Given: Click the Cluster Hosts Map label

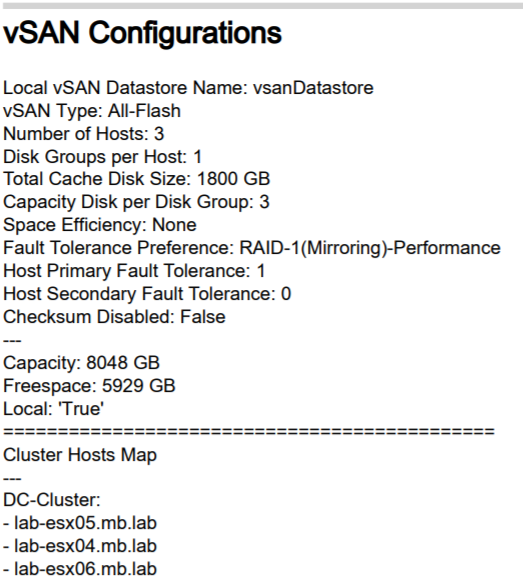Looking at the screenshot, I should [x=80, y=456].
